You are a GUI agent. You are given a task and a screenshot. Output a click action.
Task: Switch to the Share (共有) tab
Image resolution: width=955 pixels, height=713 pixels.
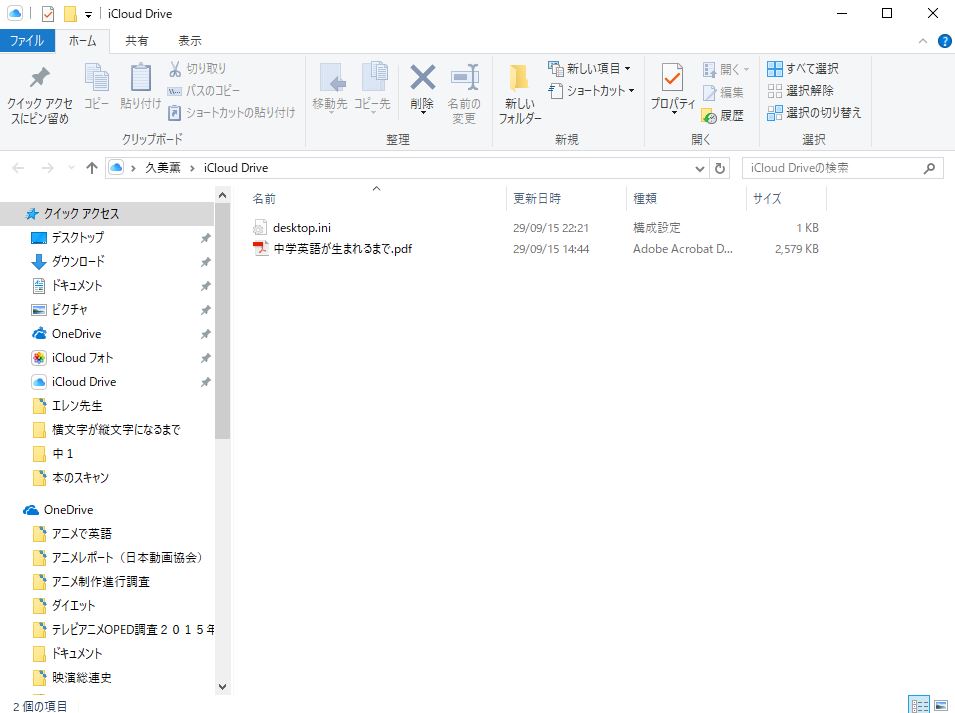click(x=136, y=41)
